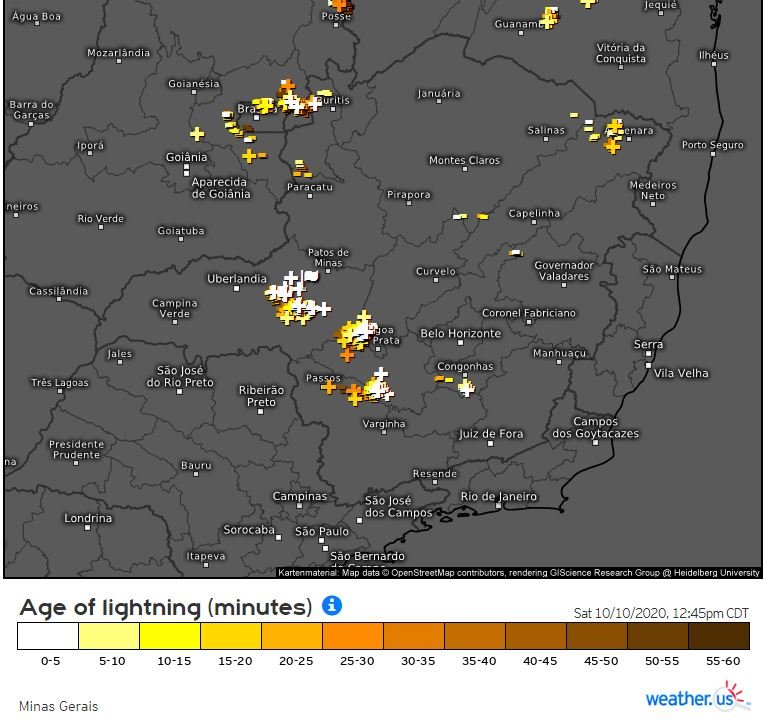Click the orange lightning cross near Almenara
Image resolution: width=766 pixels, height=722 pixels.
click(611, 146)
